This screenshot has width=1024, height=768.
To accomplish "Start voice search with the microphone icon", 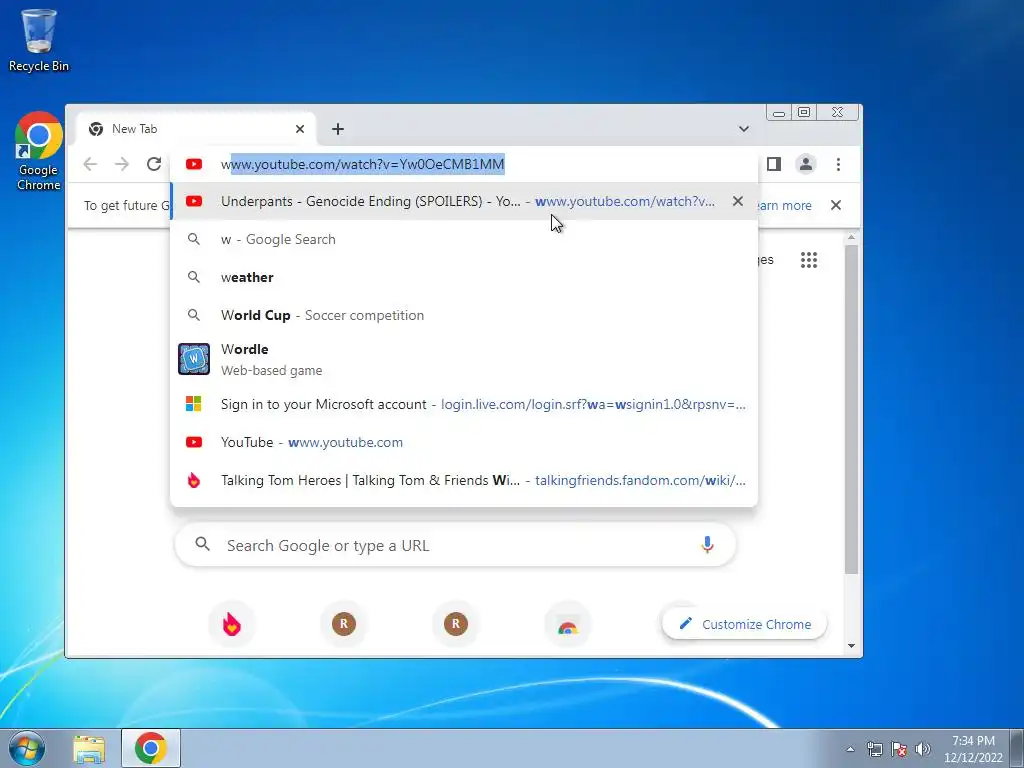I will [x=707, y=545].
